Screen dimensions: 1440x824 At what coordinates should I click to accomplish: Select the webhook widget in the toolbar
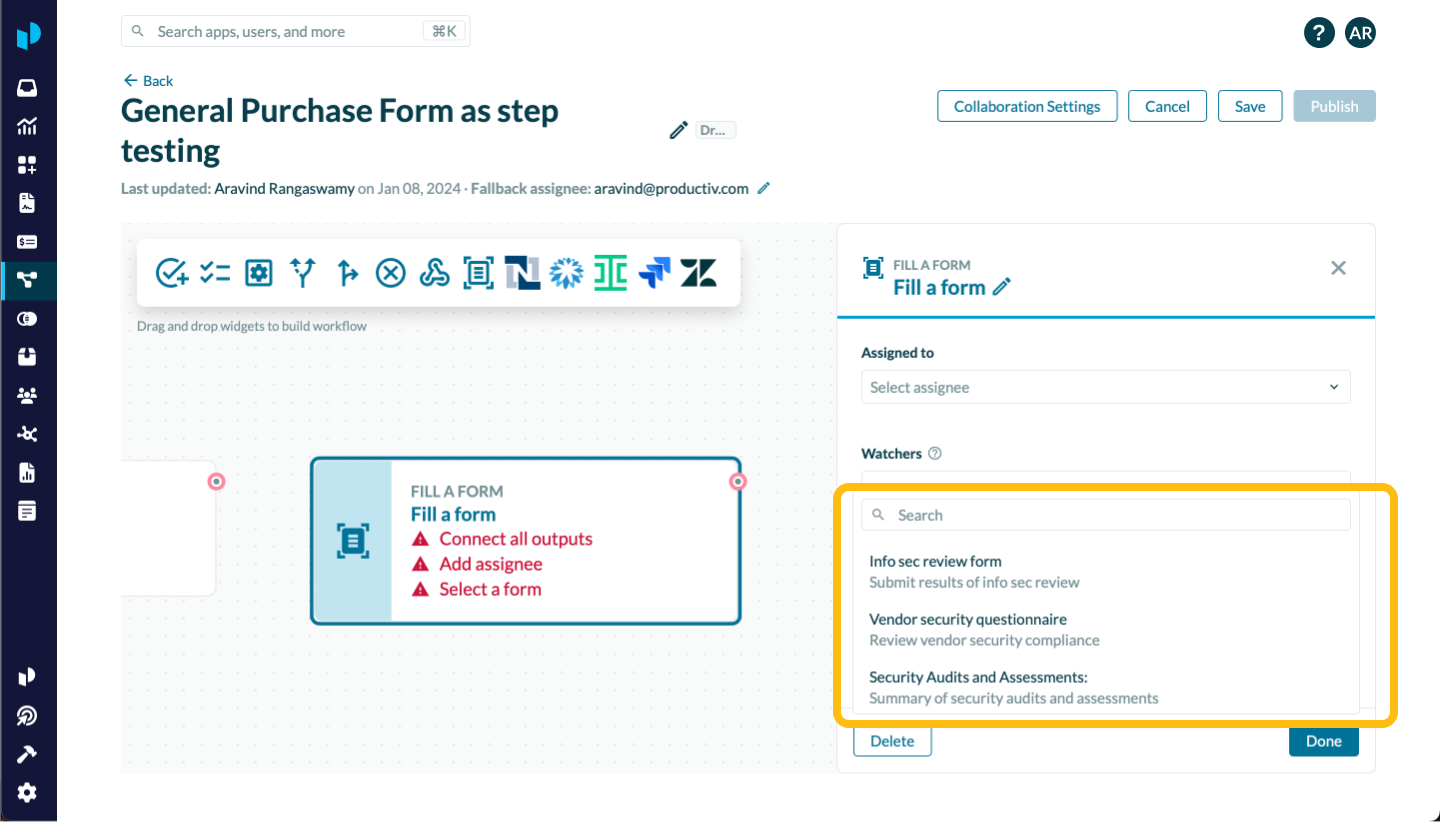tap(434, 272)
